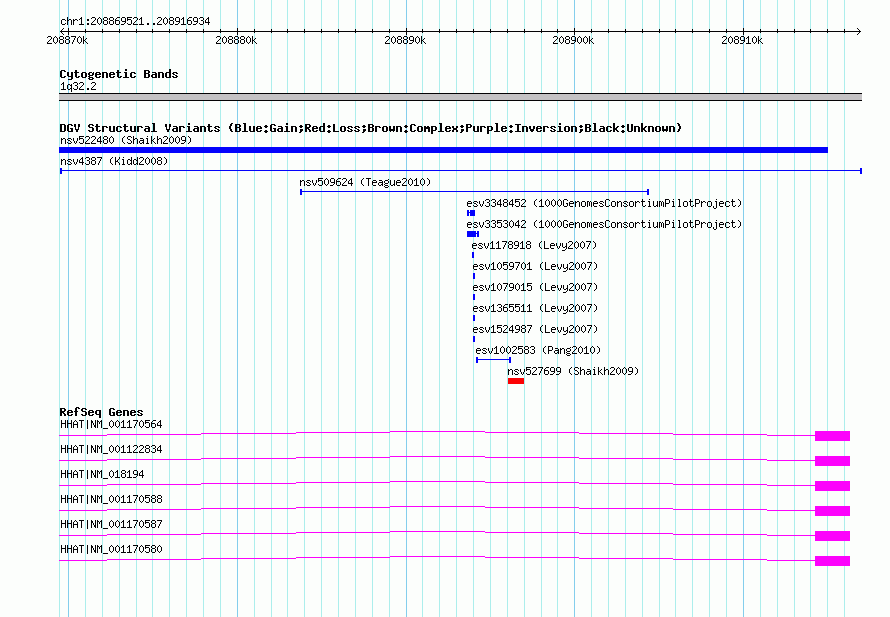Click the HHAT|NM_001170587 transcript label
The image size is (890, 617).
tap(111, 524)
